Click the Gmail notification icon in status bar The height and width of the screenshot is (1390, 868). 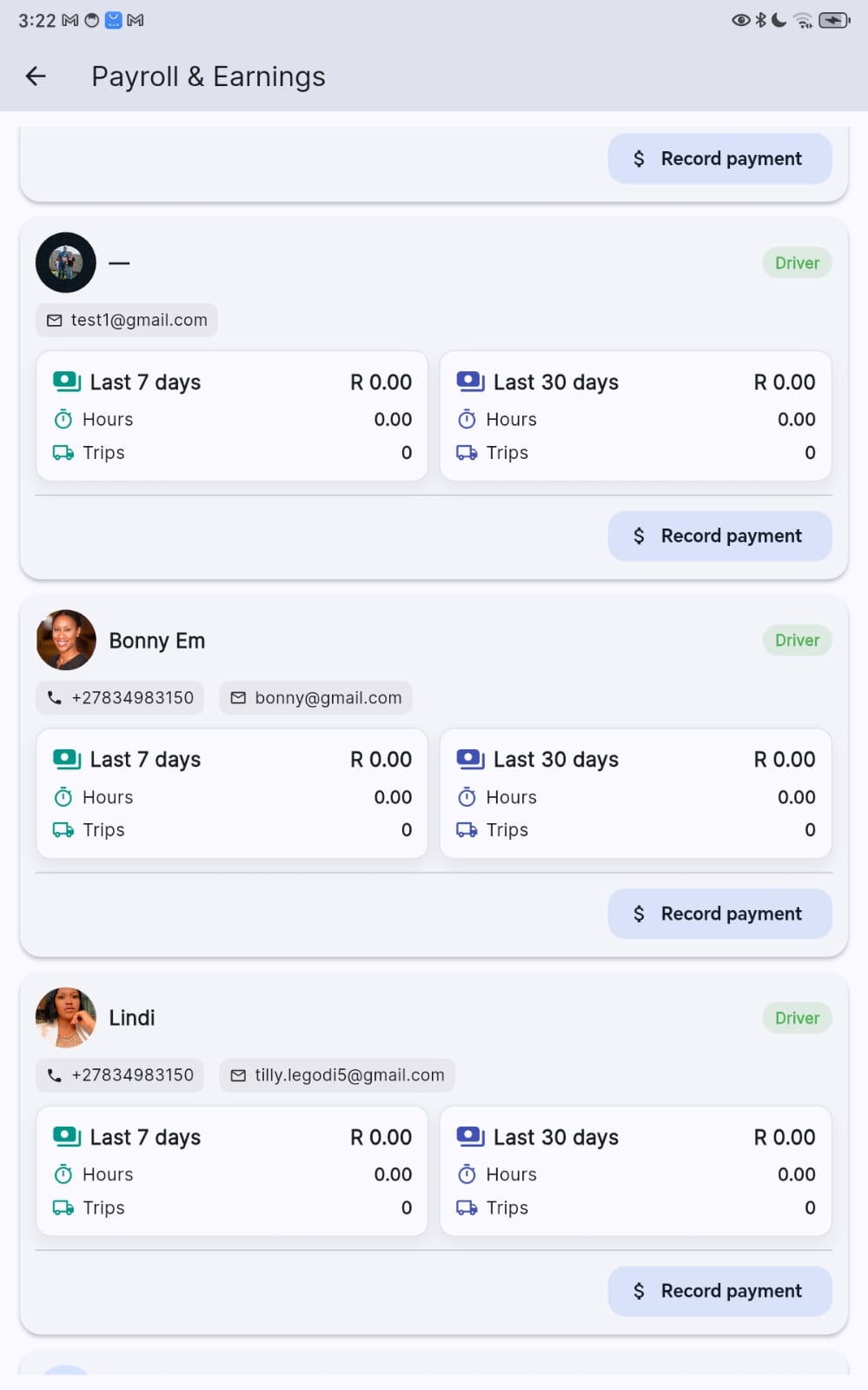pos(70,20)
